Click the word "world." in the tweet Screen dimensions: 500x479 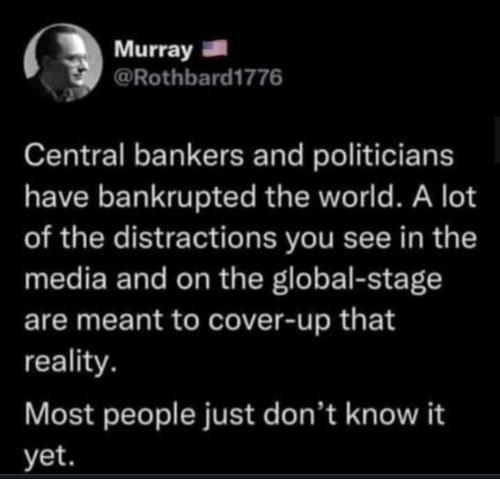(x=359, y=197)
